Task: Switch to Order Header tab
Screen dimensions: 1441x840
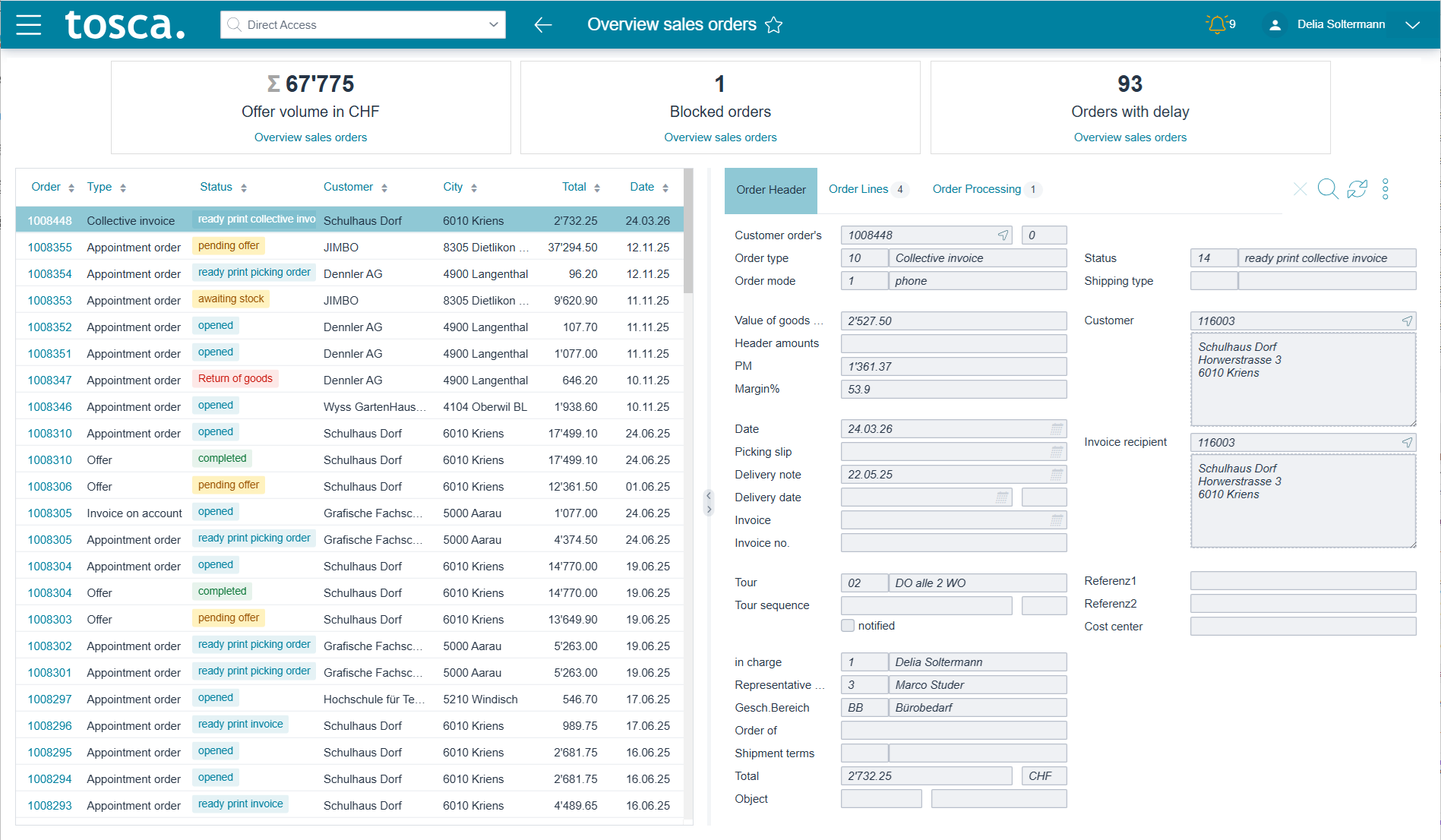Action: coord(771,190)
